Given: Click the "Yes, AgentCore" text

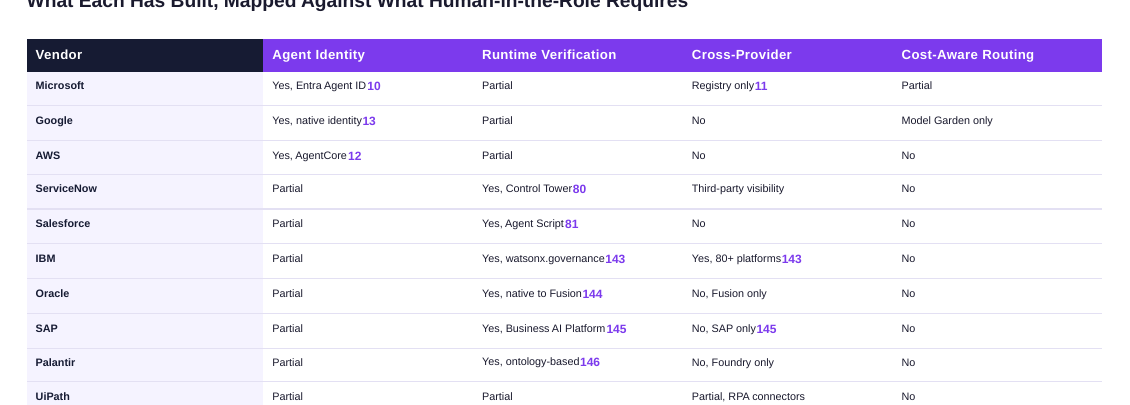Looking at the screenshot, I should [x=309, y=155].
